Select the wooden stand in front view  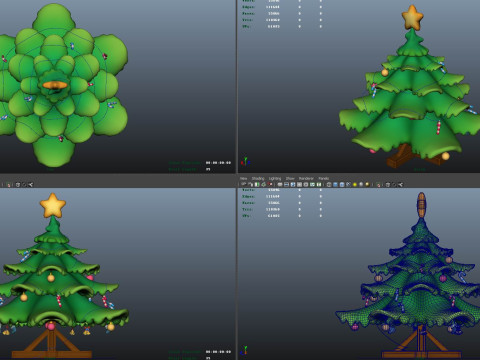click(x=52, y=343)
